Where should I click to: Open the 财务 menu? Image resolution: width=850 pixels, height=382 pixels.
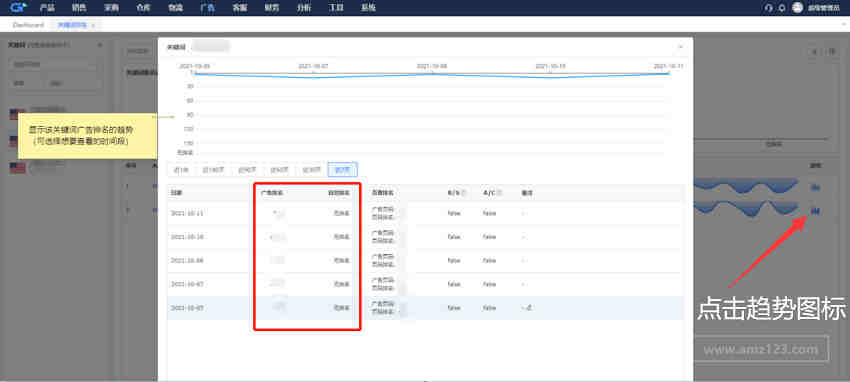click(x=272, y=8)
